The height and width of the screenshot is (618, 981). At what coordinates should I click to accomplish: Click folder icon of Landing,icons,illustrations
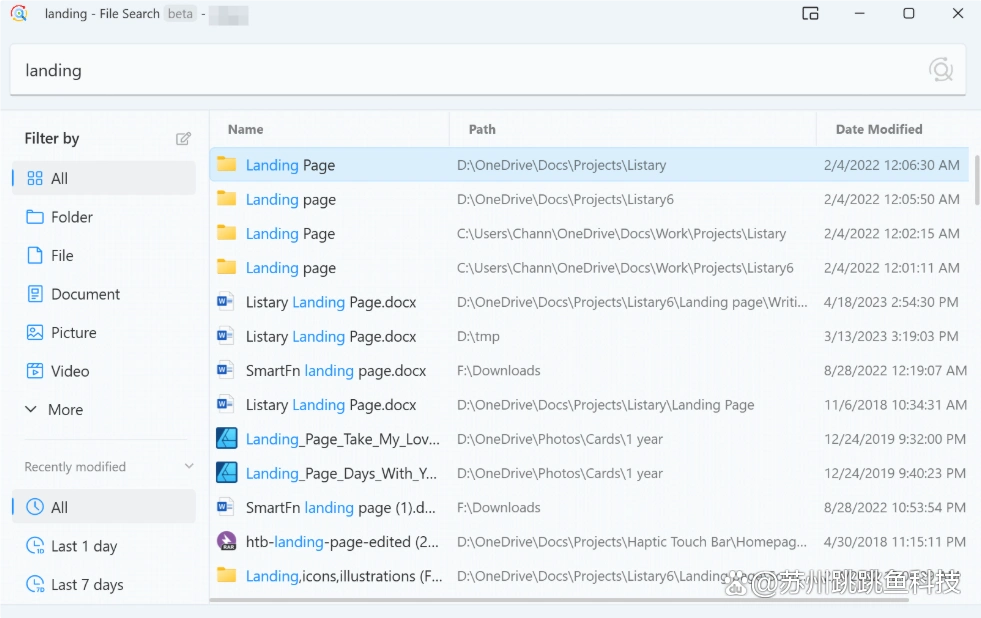click(x=226, y=575)
